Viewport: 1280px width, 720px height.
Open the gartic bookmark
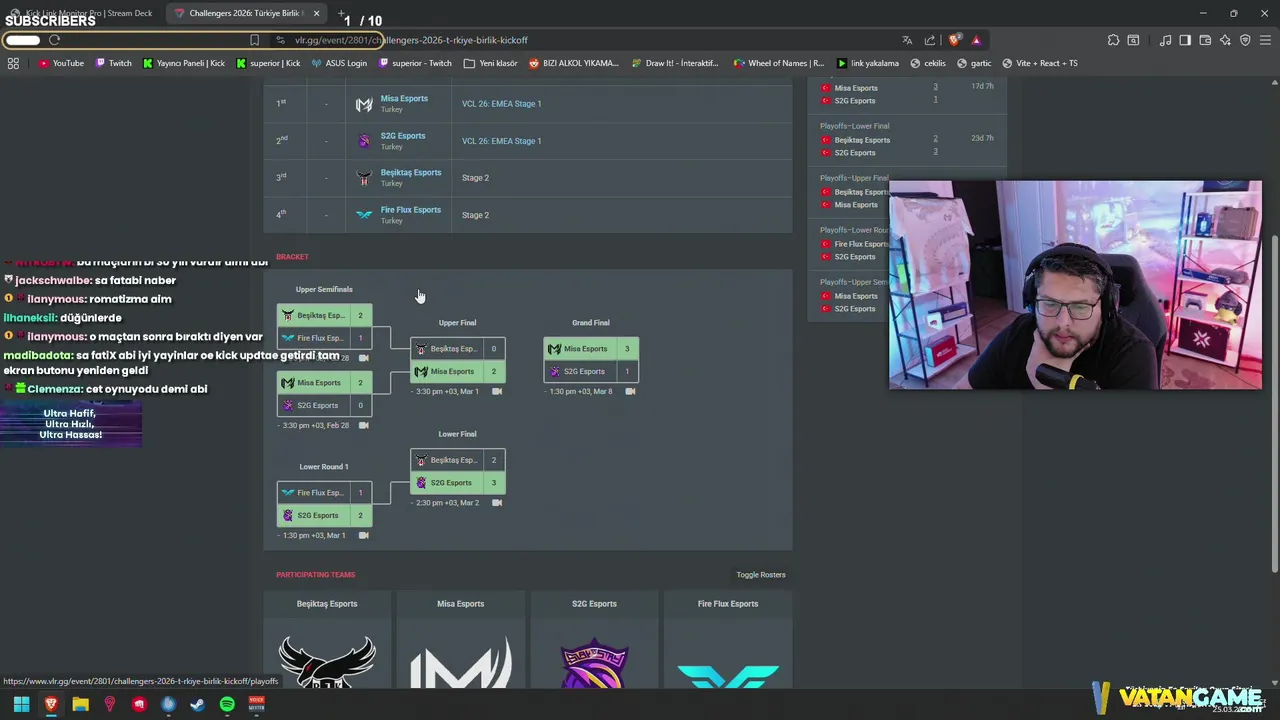click(974, 63)
